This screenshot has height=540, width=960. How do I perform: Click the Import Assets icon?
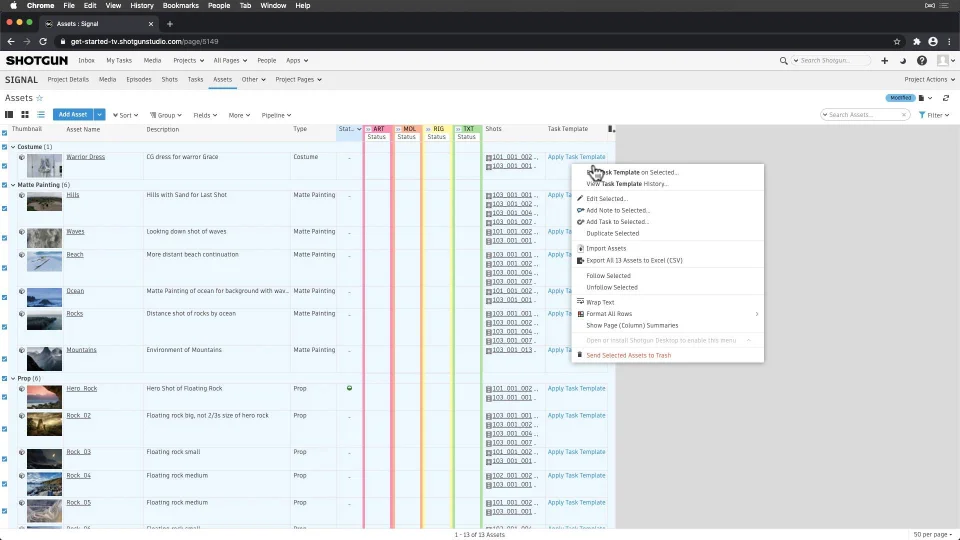(580, 249)
